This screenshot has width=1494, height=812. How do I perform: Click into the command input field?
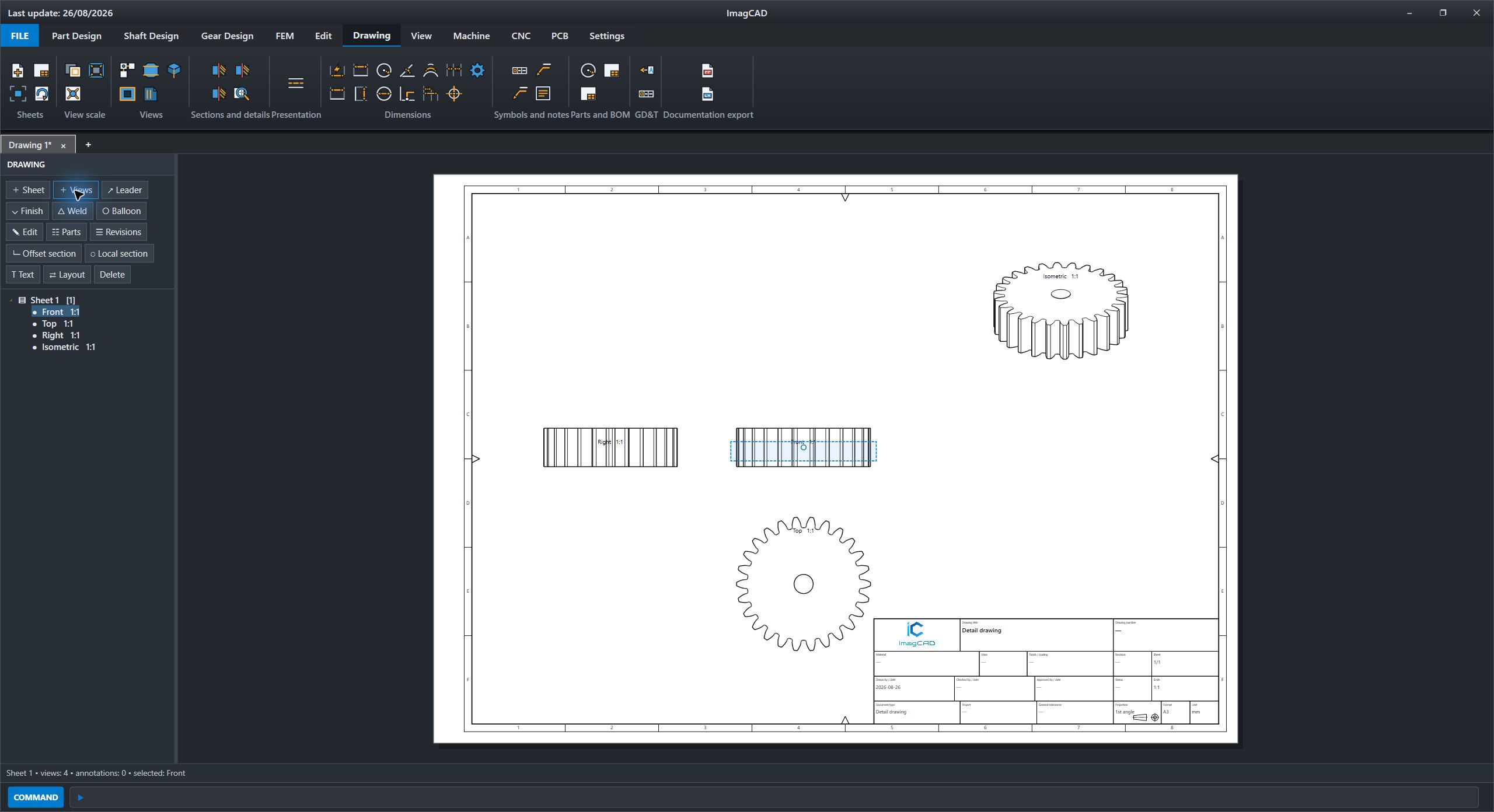[x=773, y=797]
